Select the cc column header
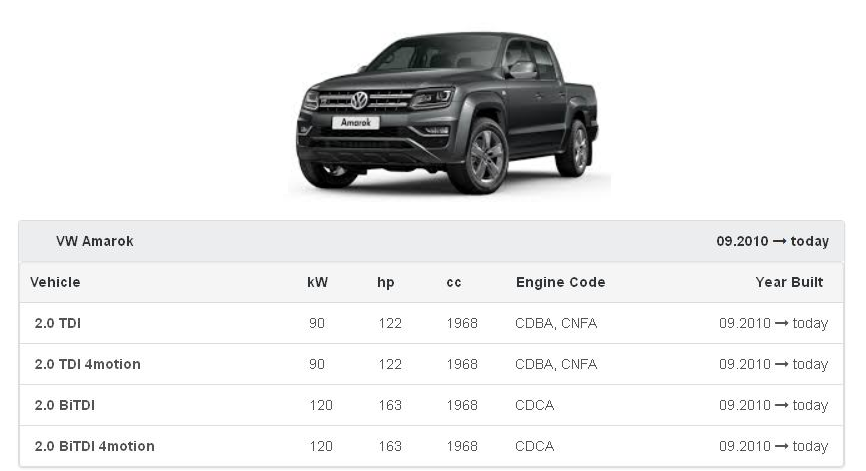Viewport: 866px width, 471px height. pyautogui.click(x=453, y=283)
